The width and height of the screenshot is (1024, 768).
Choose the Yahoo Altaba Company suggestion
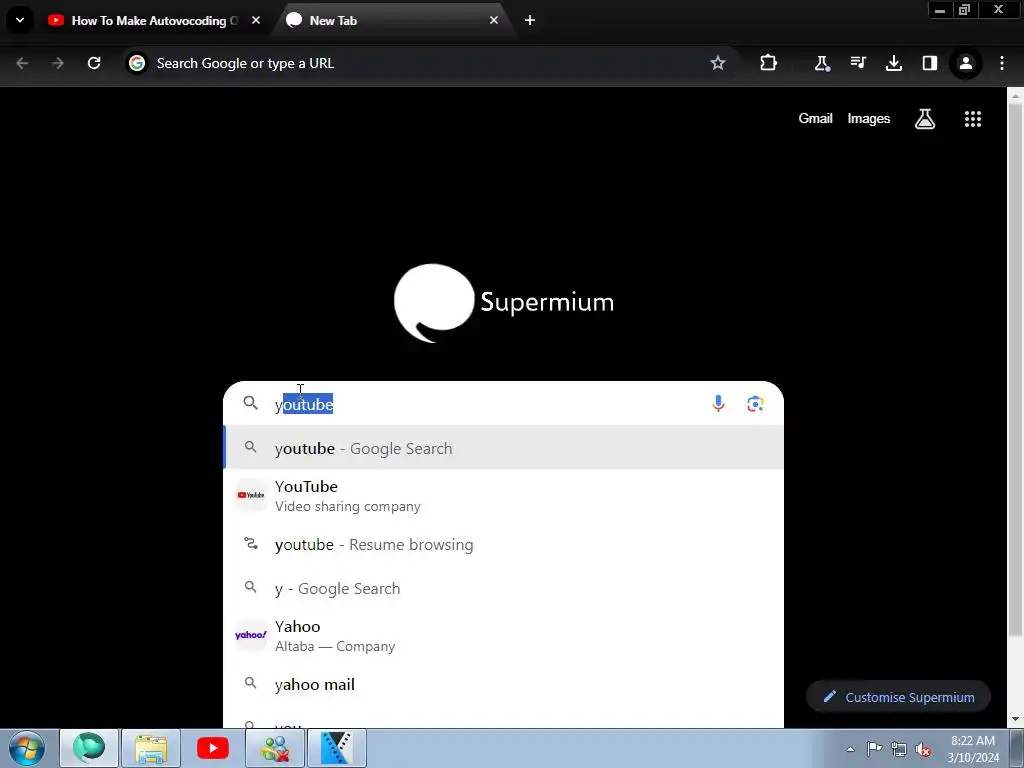click(x=503, y=635)
